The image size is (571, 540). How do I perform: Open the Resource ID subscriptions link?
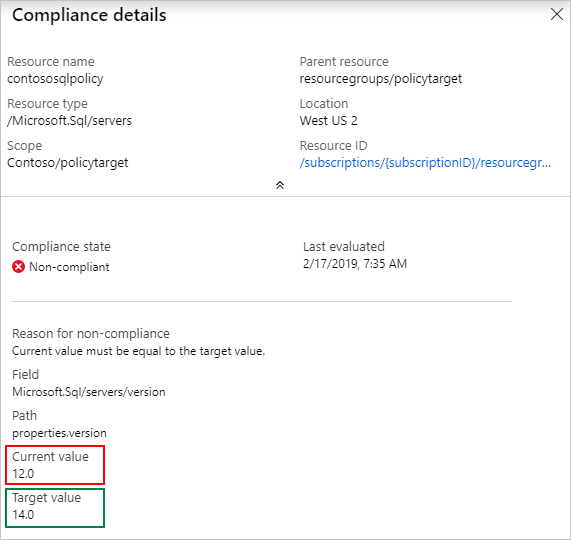[x=425, y=163]
